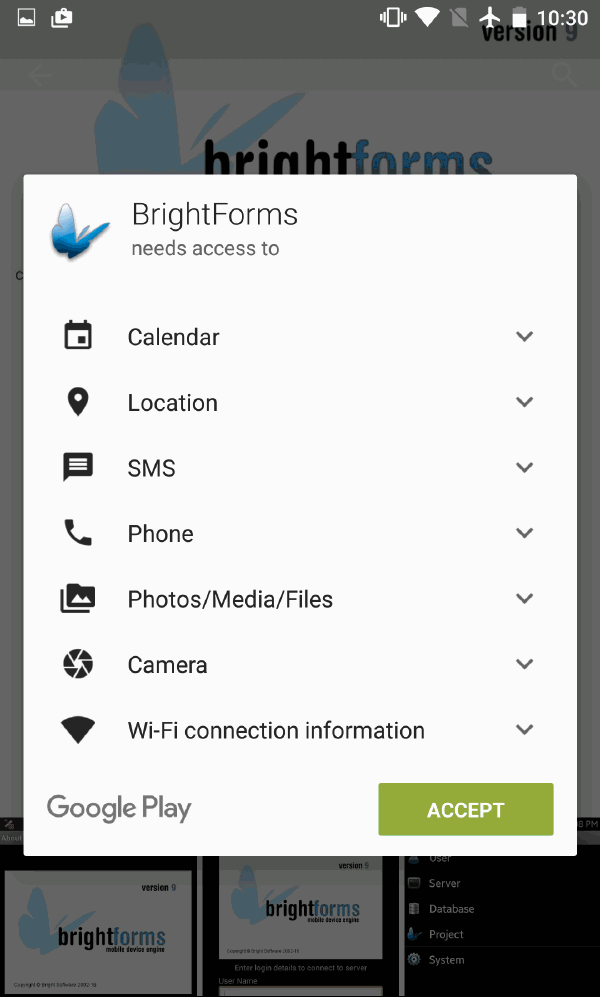Expand the Phone permission chevron

[524, 533]
